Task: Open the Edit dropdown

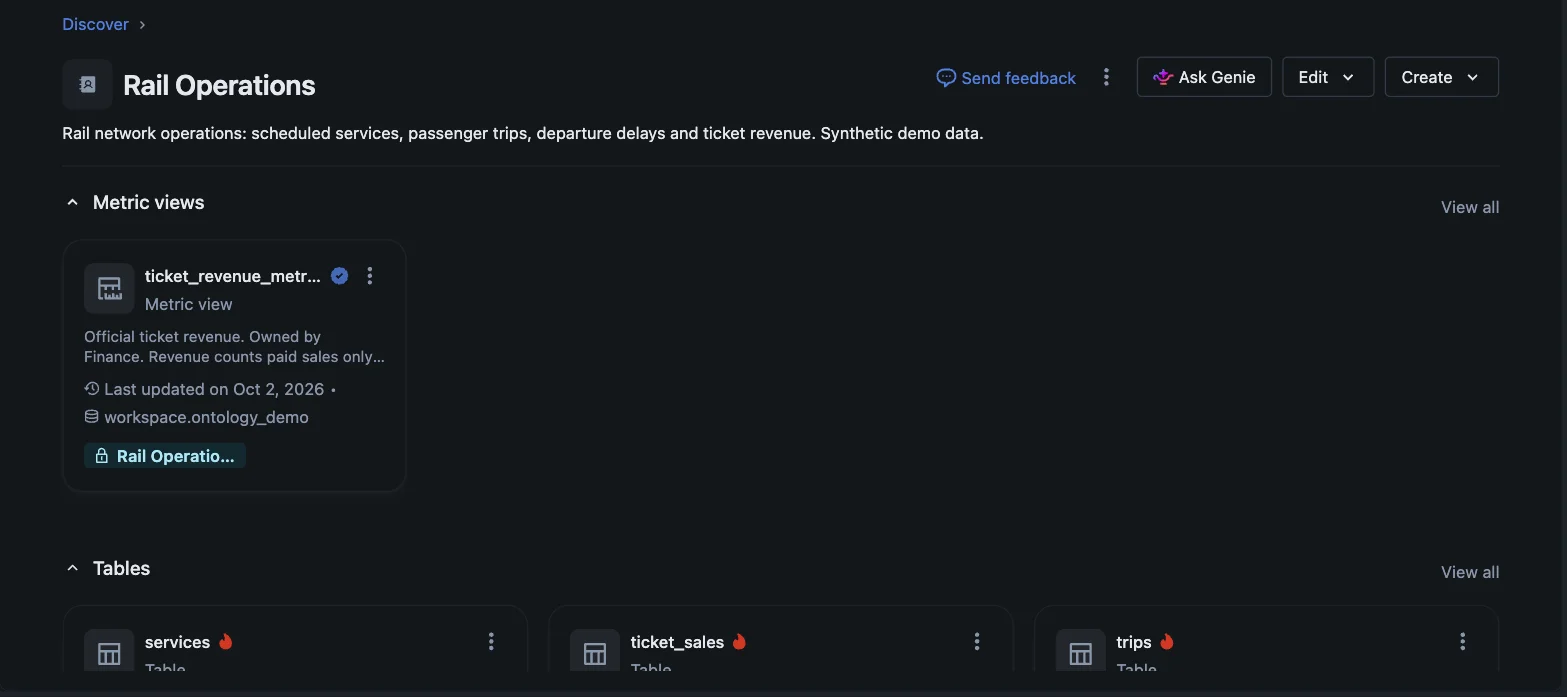Action: coord(1328,77)
